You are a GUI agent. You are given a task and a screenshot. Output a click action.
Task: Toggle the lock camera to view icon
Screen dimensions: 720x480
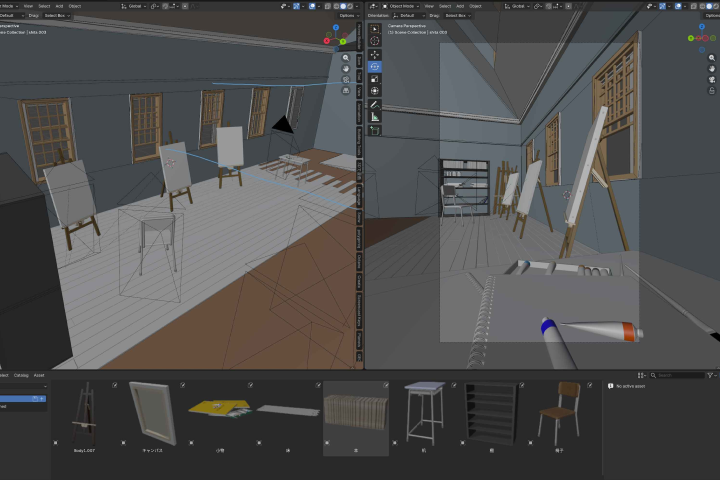[712, 90]
